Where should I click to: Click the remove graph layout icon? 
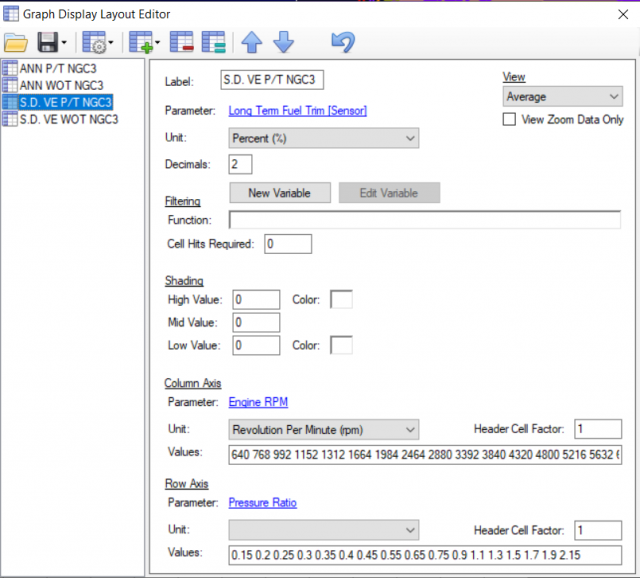[182, 43]
